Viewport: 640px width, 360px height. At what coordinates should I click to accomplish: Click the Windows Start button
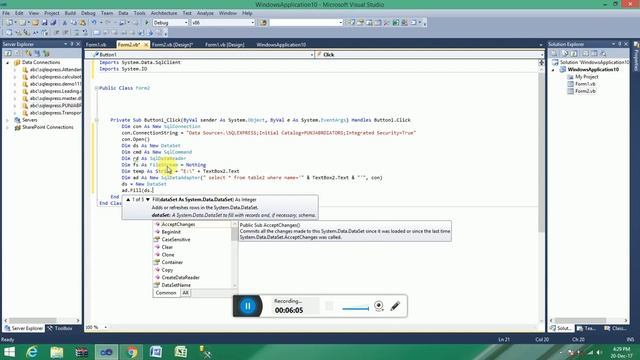pyautogui.click(x=9, y=352)
